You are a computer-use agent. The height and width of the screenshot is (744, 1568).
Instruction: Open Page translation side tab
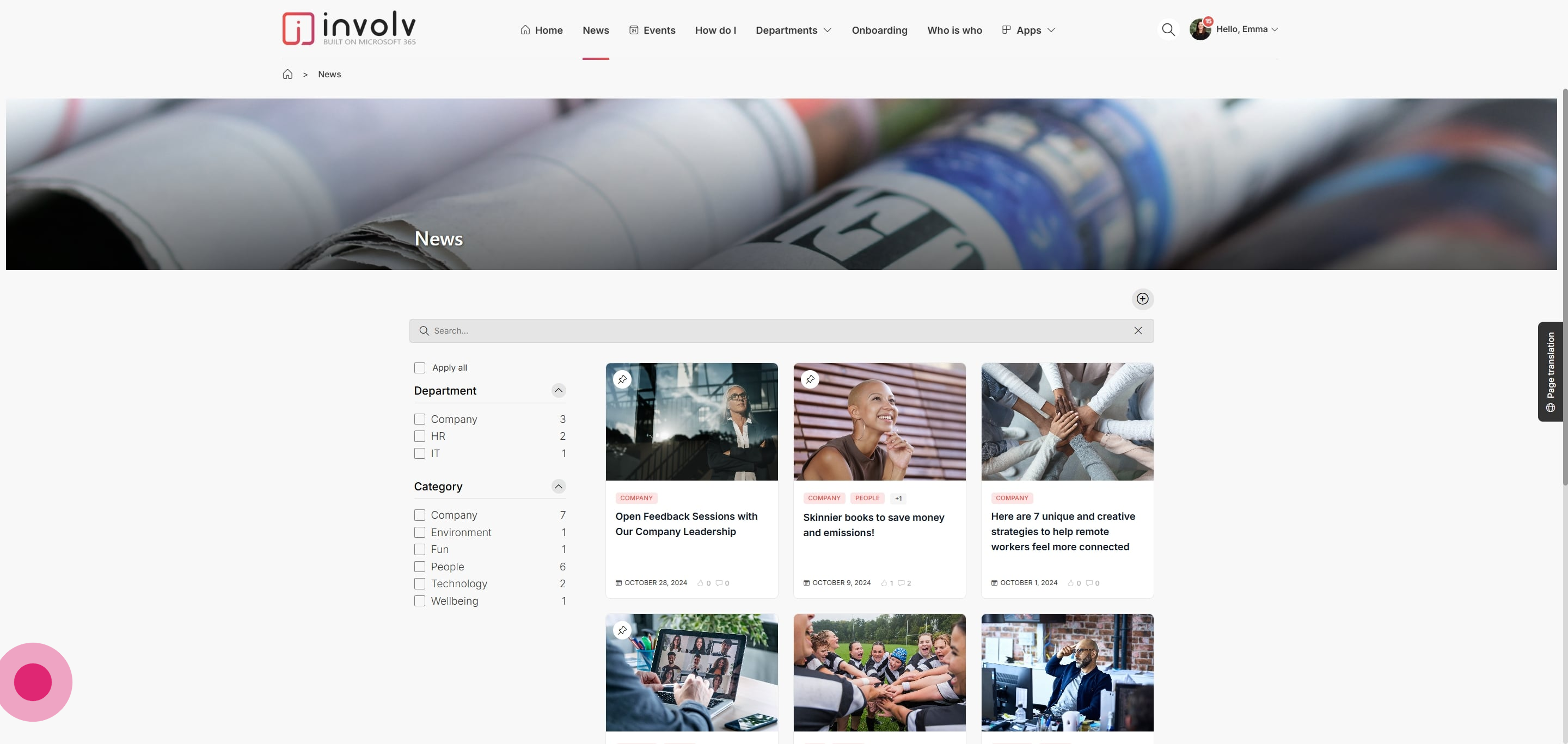tap(1551, 371)
